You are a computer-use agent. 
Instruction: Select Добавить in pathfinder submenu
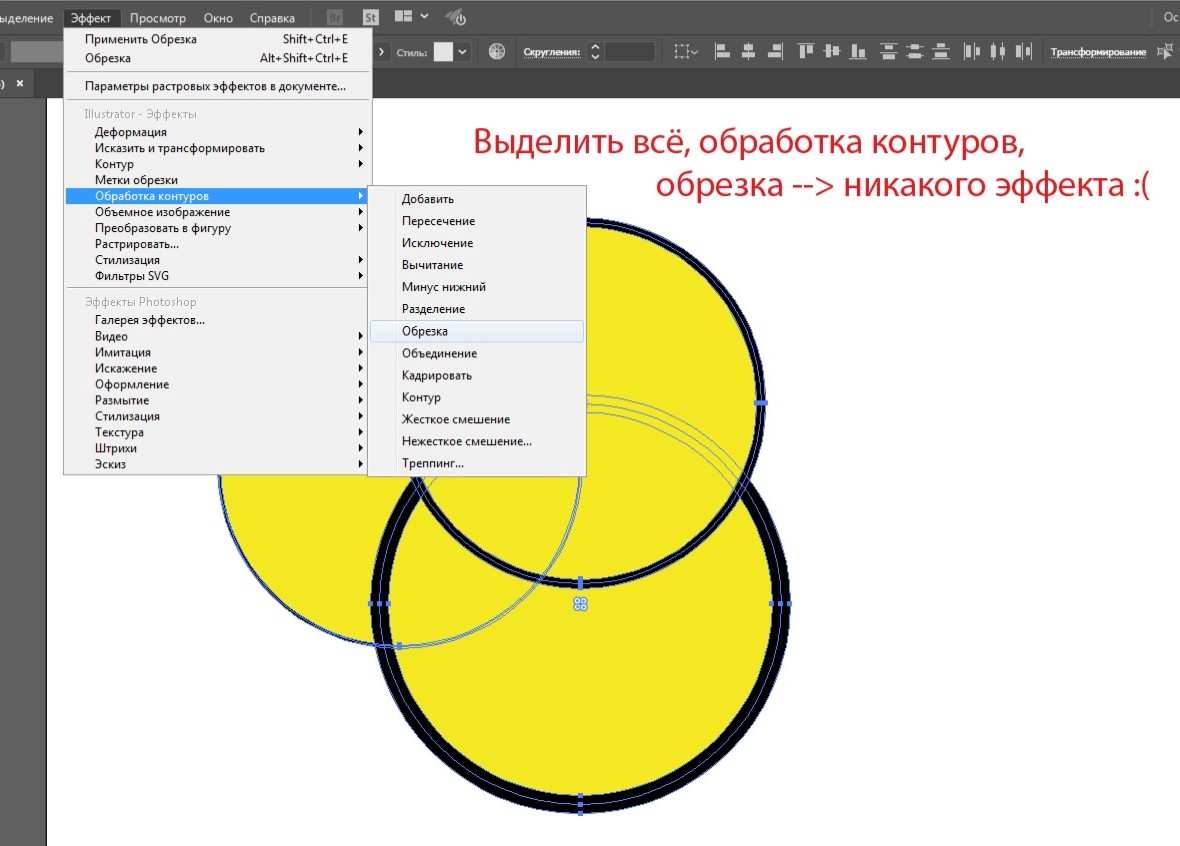click(x=476, y=199)
